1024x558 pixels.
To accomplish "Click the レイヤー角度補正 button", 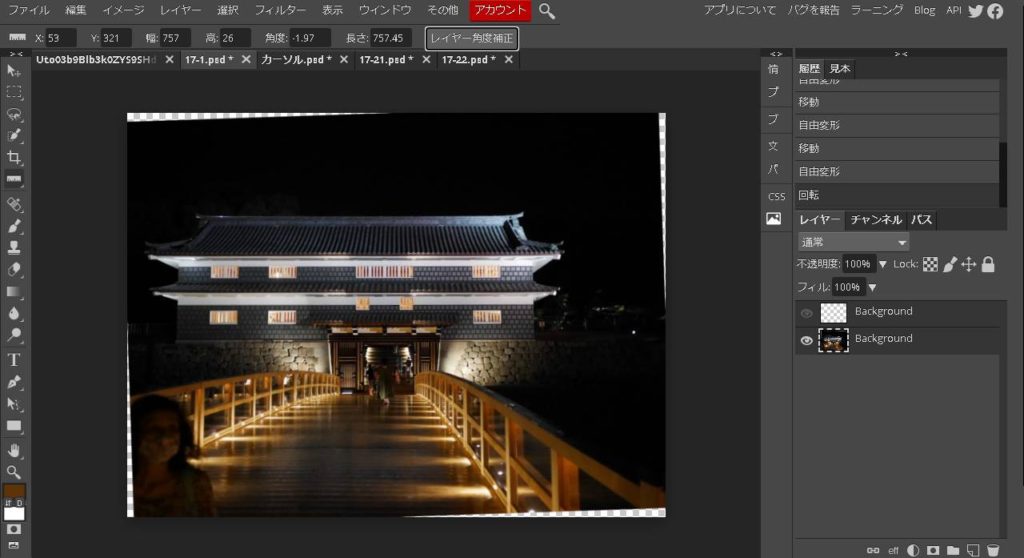I will (x=472, y=38).
